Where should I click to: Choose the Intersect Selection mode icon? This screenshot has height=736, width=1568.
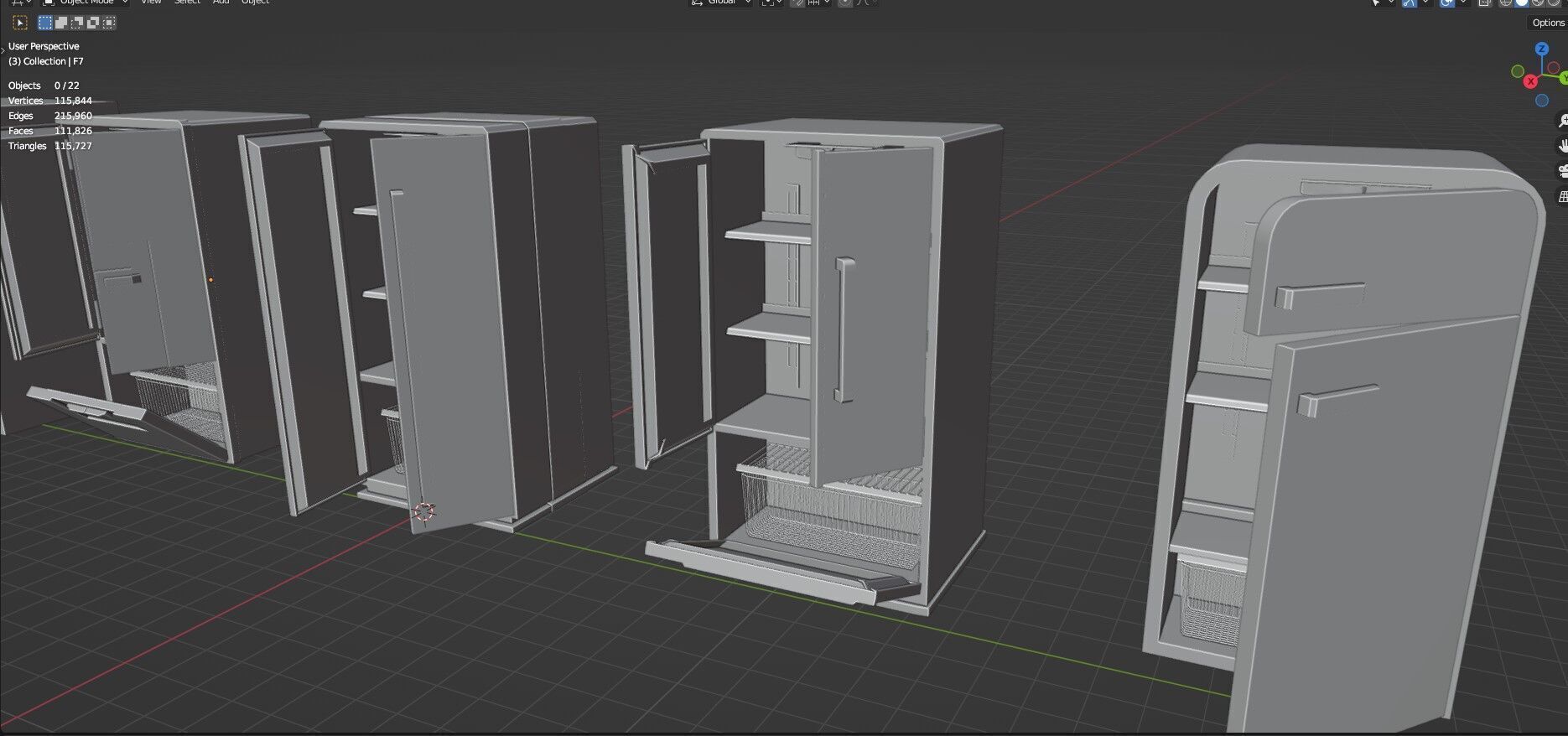[x=109, y=23]
